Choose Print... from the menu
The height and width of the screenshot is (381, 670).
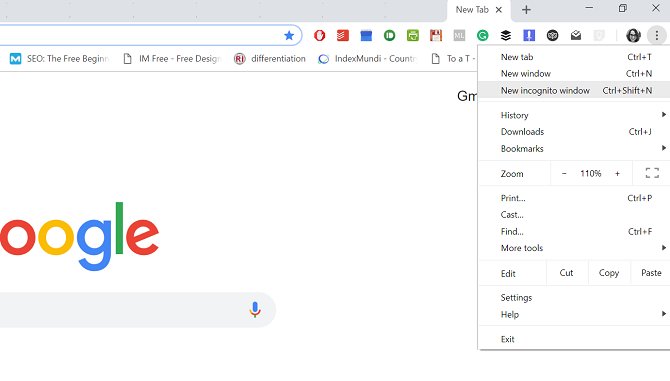[574, 198]
